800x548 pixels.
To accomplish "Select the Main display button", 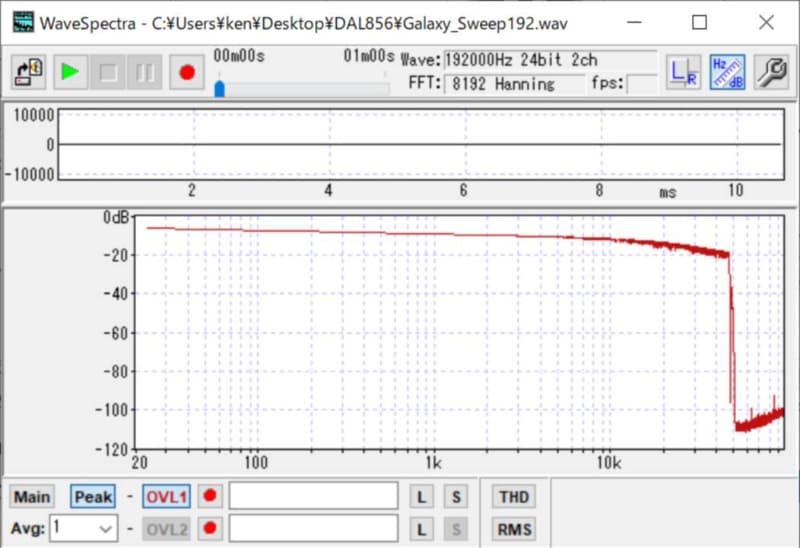I will click(x=32, y=496).
